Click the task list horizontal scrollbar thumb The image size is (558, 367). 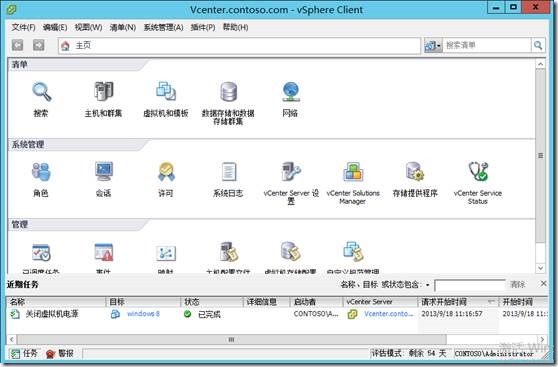click(x=231, y=340)
